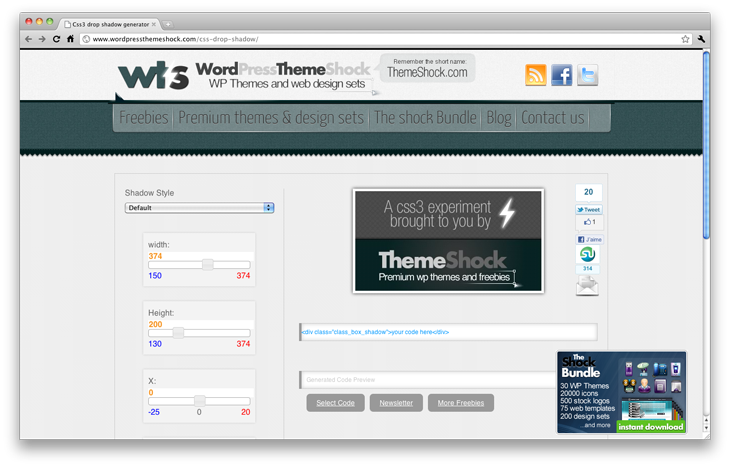This screenshot has height=467, width=730.
Task: Click the Tweet share button
Action: [588, 210]
